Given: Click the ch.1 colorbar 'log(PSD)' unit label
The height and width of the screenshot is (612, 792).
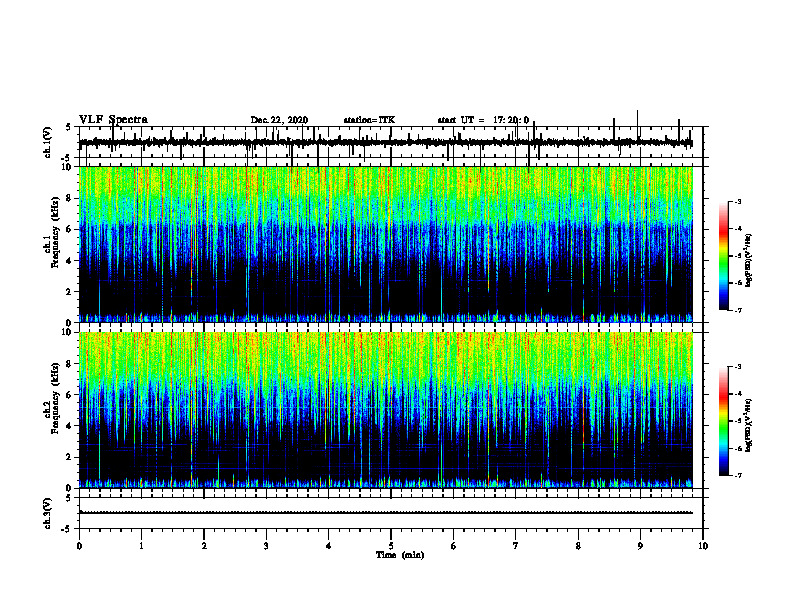Looking at the screenshot, I should [x=749, y=260].
